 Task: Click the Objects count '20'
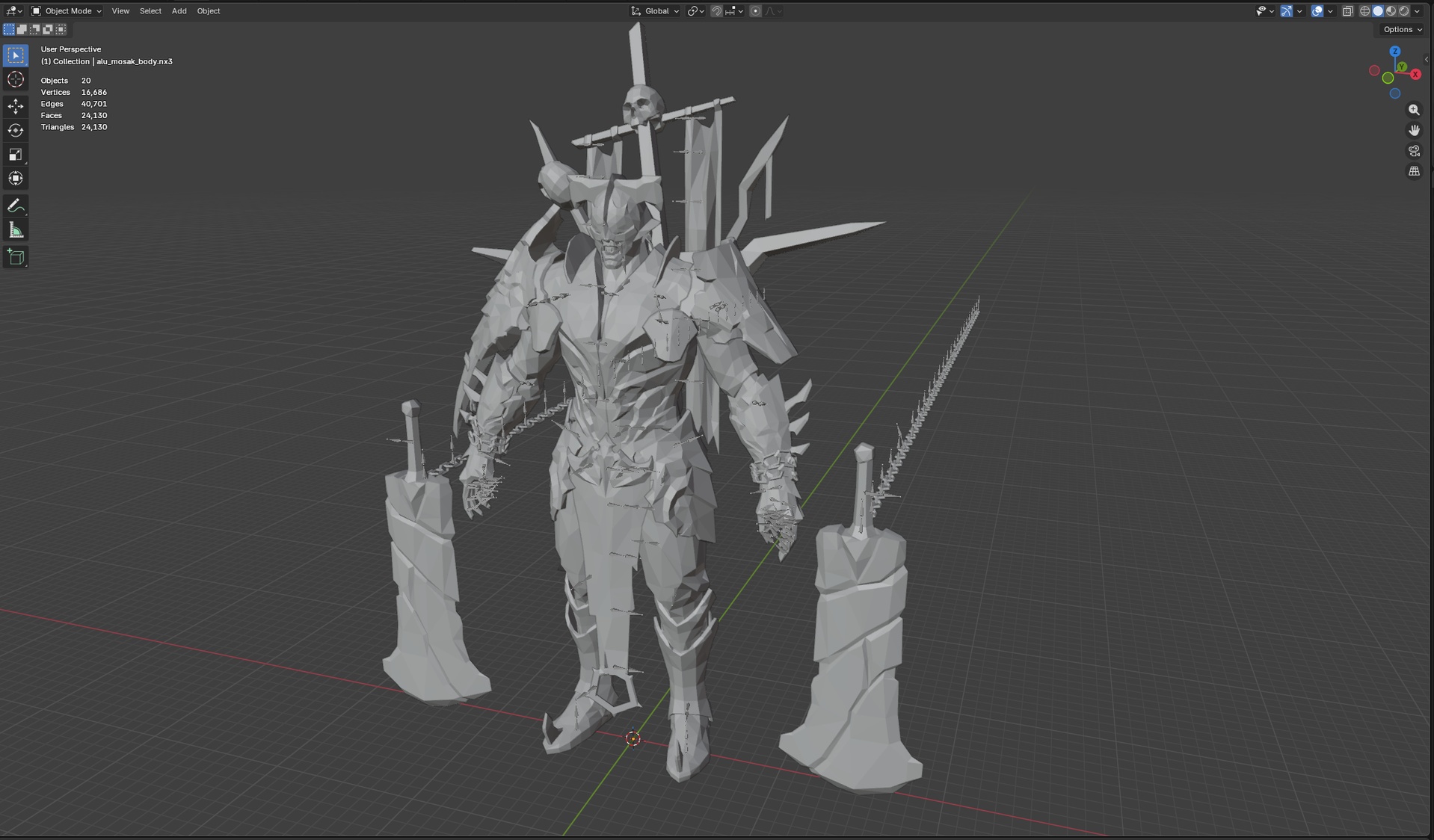pos(86,81)
